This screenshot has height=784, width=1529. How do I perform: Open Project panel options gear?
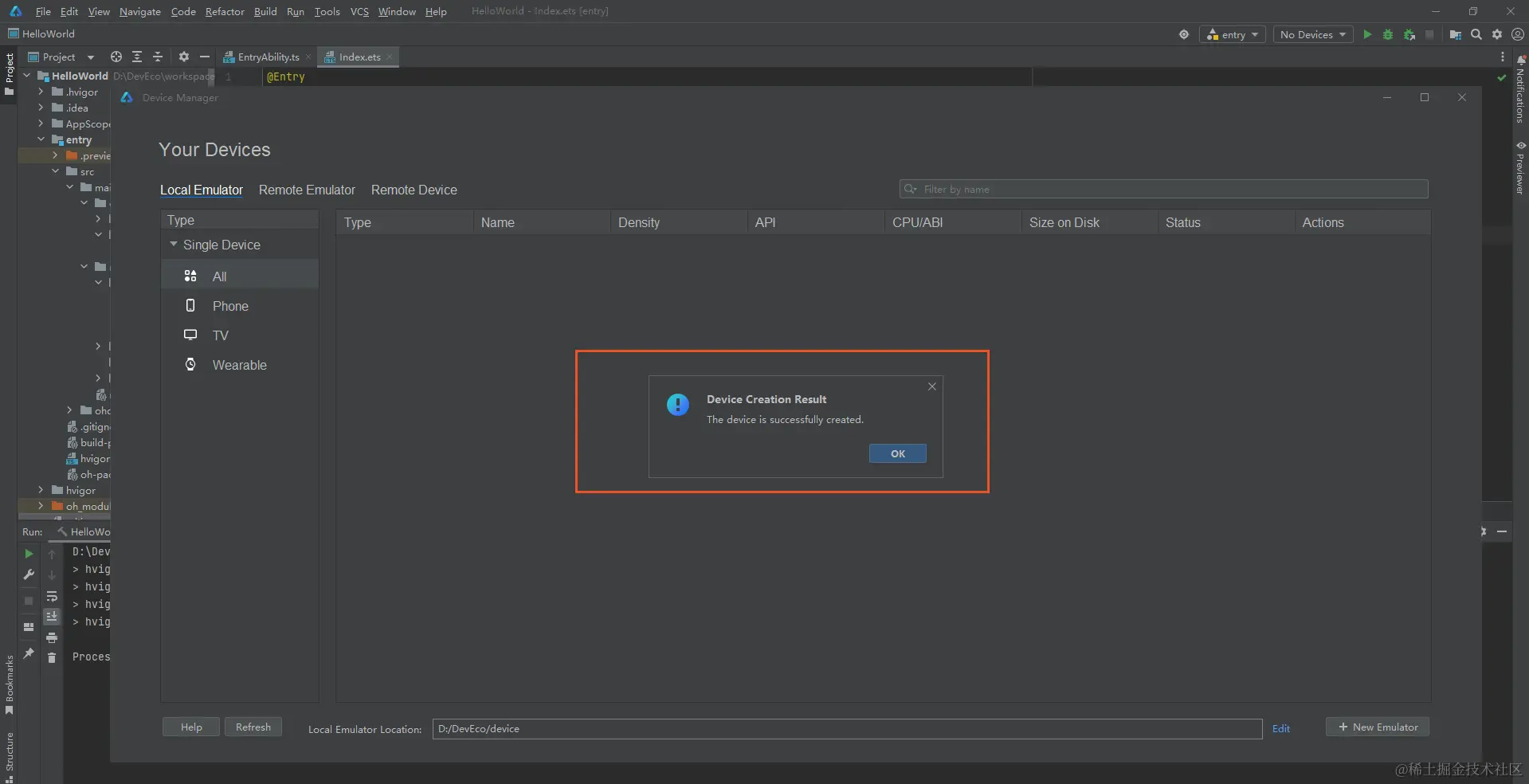184,57
